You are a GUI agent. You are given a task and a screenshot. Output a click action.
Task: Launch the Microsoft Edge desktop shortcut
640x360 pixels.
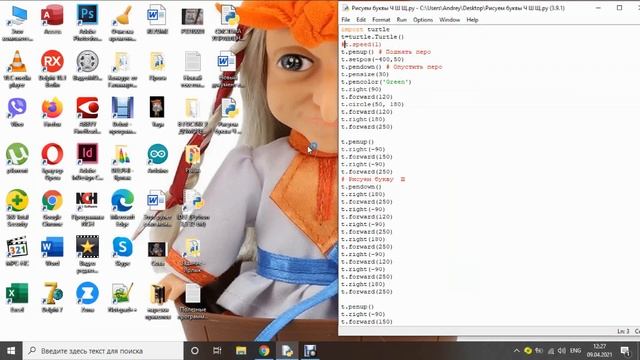click(x=122, y=208)
